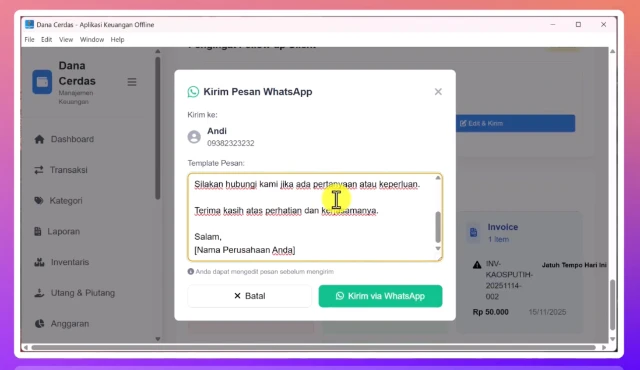Click the '1 Item' text under Invoice
Viewport: 640px width, 370px height.
coord(498,239)
